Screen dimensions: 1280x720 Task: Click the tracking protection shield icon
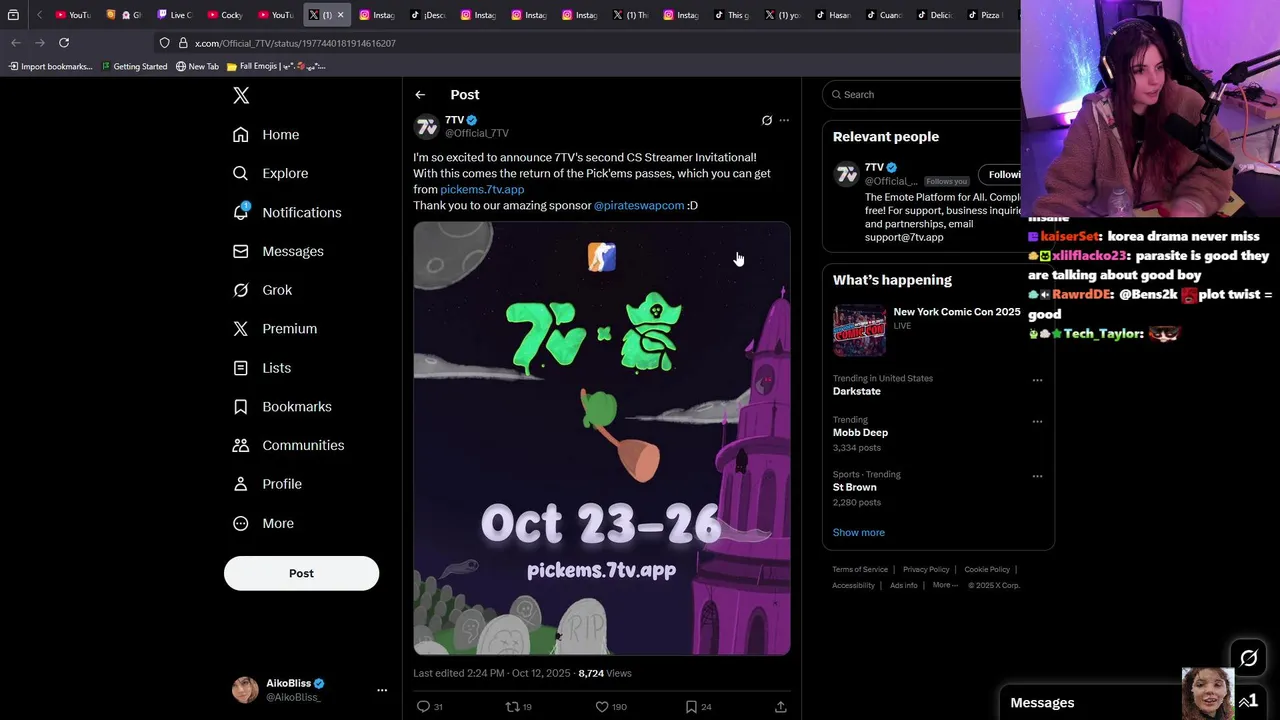(165, 43)
